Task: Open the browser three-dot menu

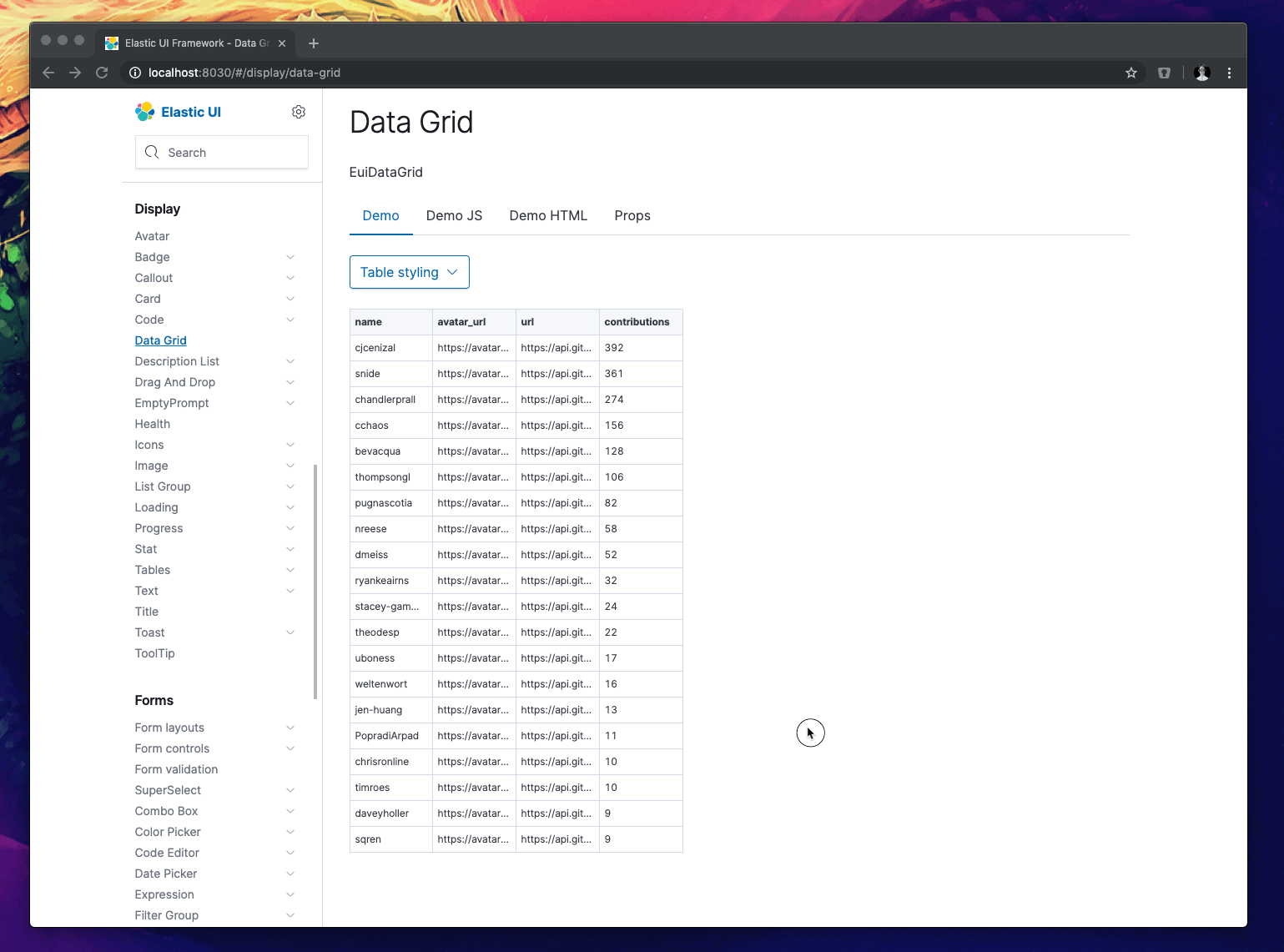Action: tap(1229, 73)
